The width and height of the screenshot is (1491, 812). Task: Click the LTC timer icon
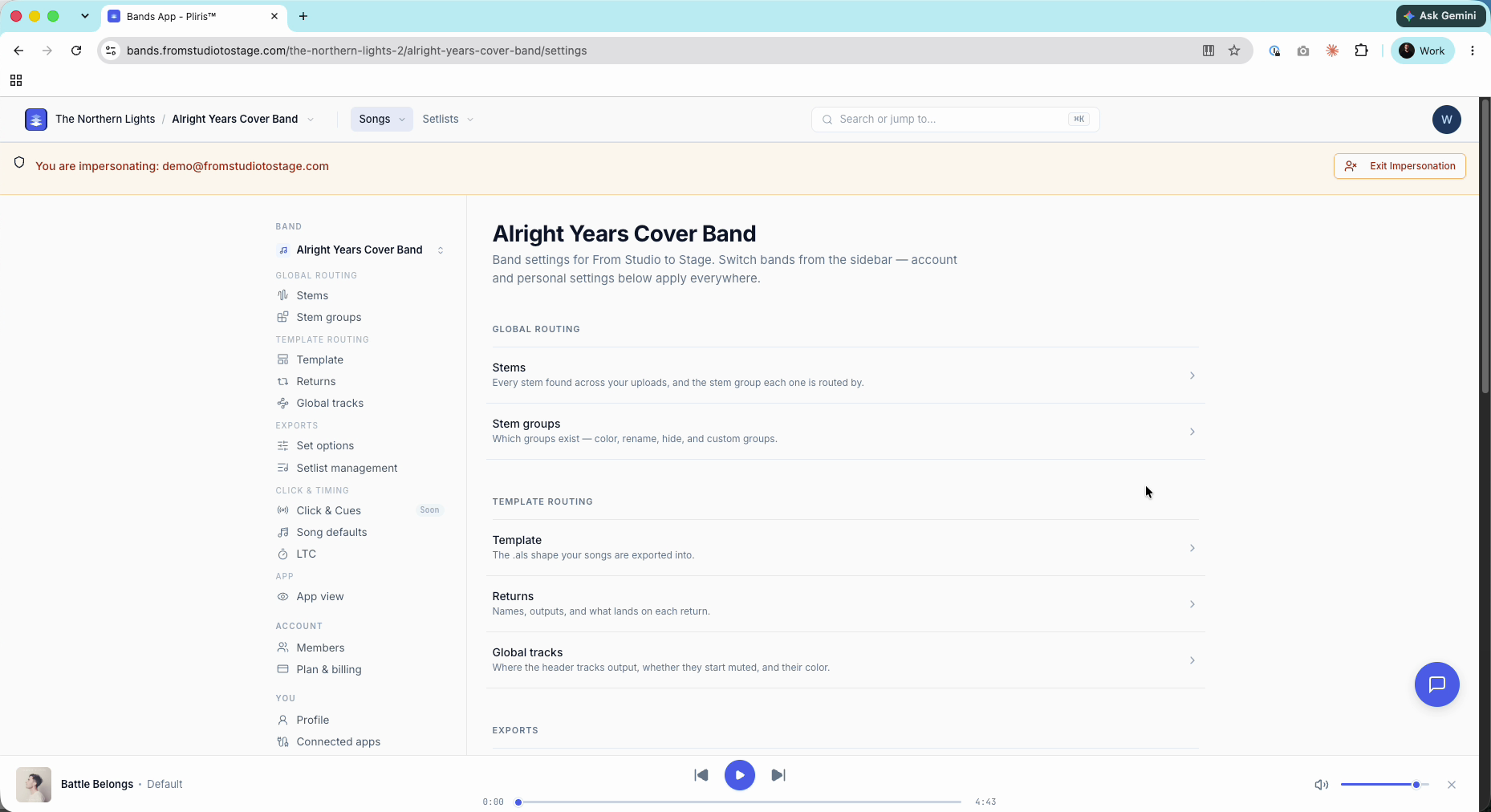(x=282, y=554)
